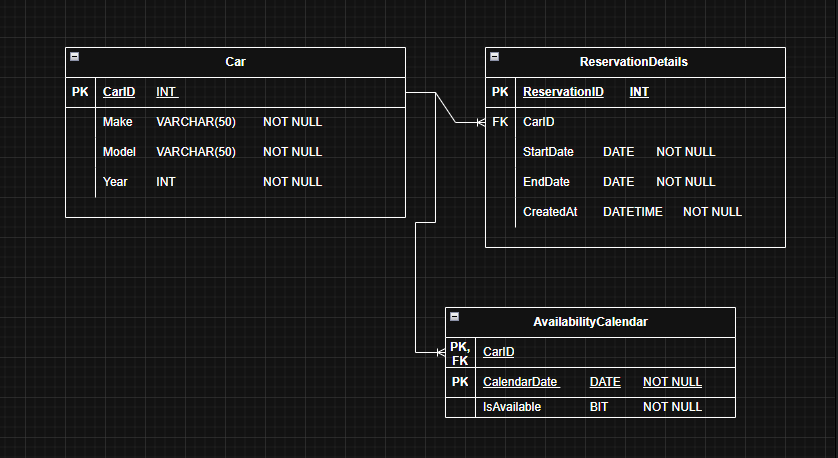Select the StartDate field
The width and height of the screenshot is (838, 458).
[548, 152]
